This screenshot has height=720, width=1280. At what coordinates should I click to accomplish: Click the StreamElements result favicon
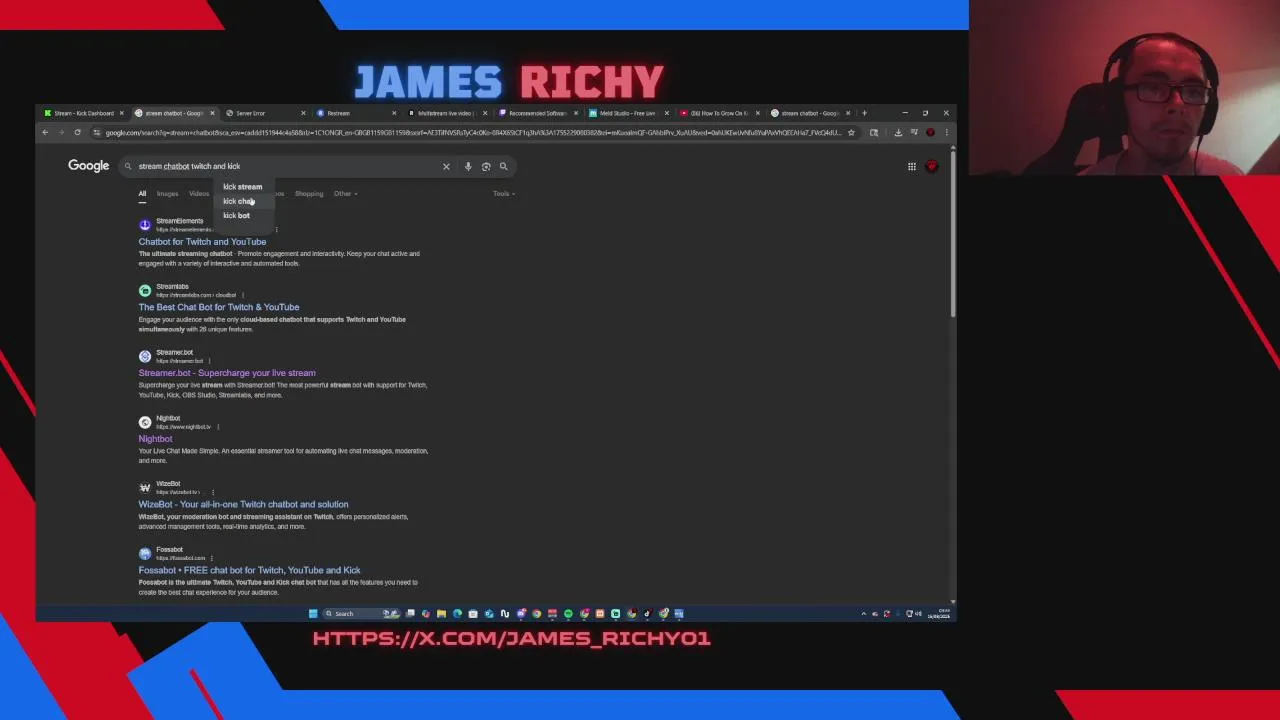[145, 225]
